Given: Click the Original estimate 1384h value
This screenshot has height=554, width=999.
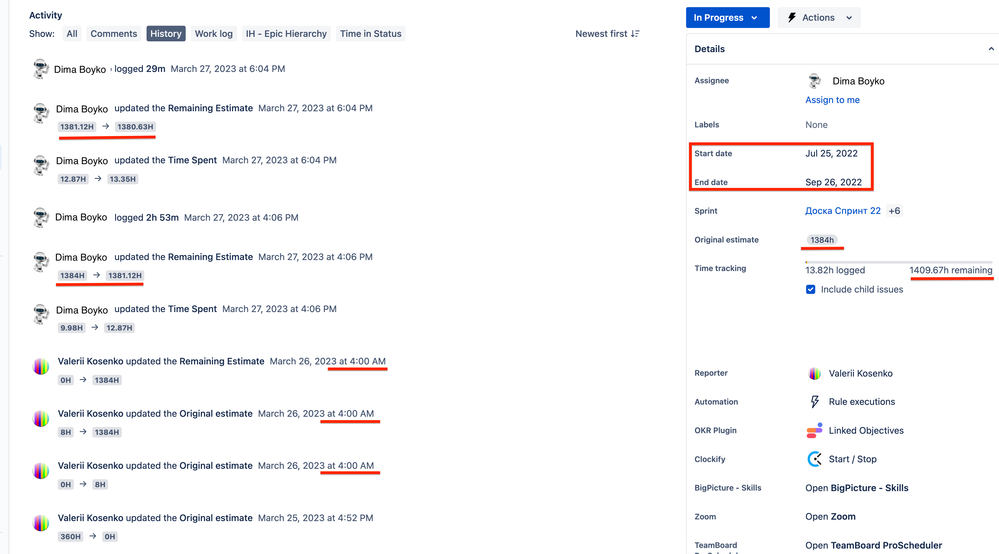Looking at the screenshot, I should 821,240.
